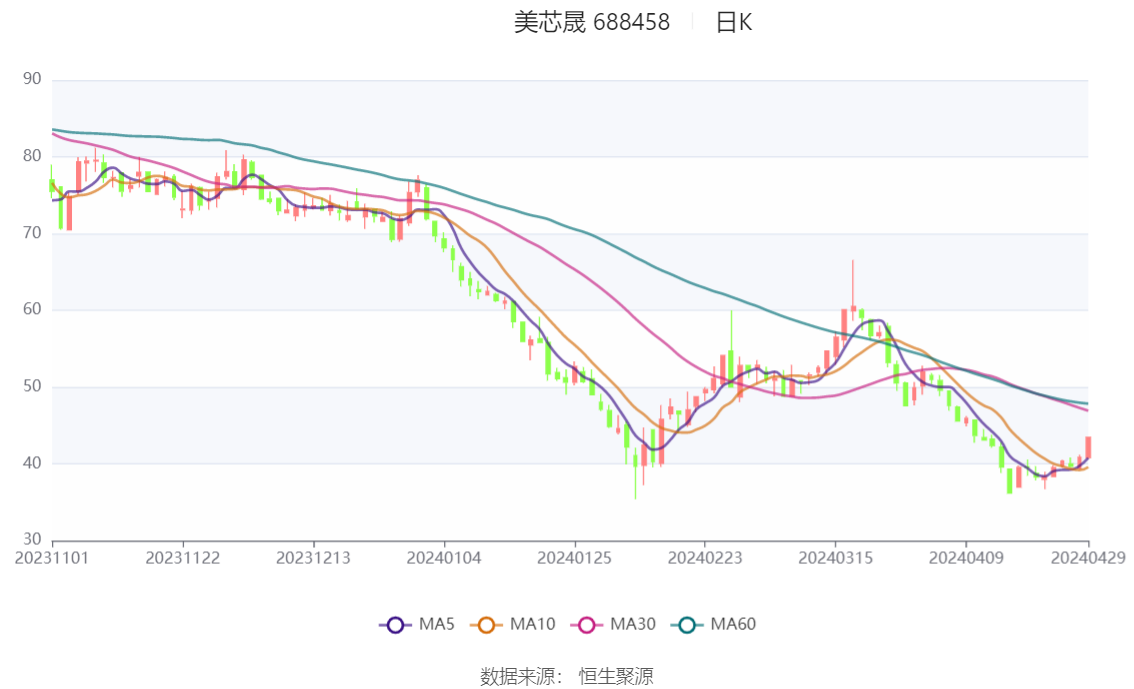Click y-axis value 50
The height and width of the screenshot is (689, 1134).
pos(32,386)
